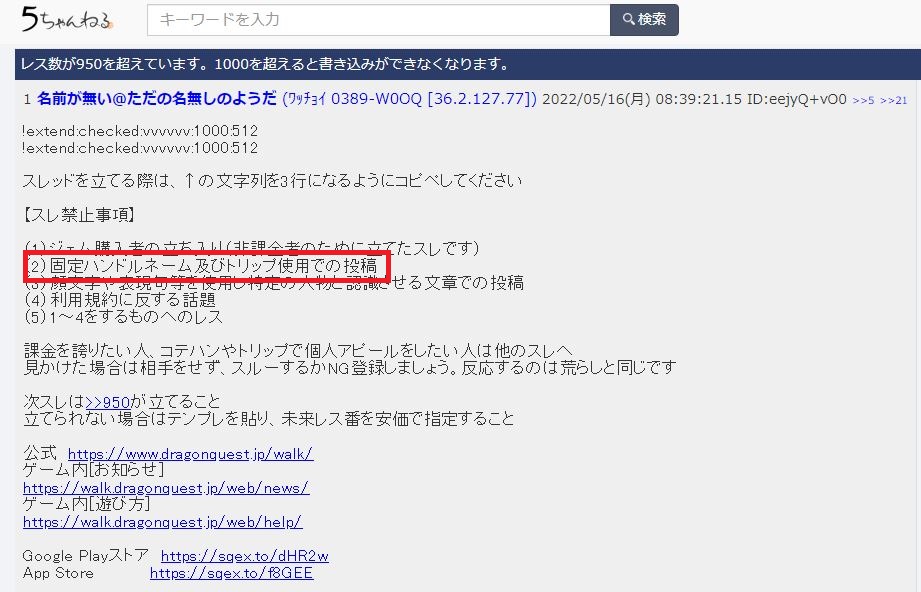Image resolution: width=921 pixels, height=592 pixels.
Task: Open the >>5 reply reference
Action: pos(862,101)
